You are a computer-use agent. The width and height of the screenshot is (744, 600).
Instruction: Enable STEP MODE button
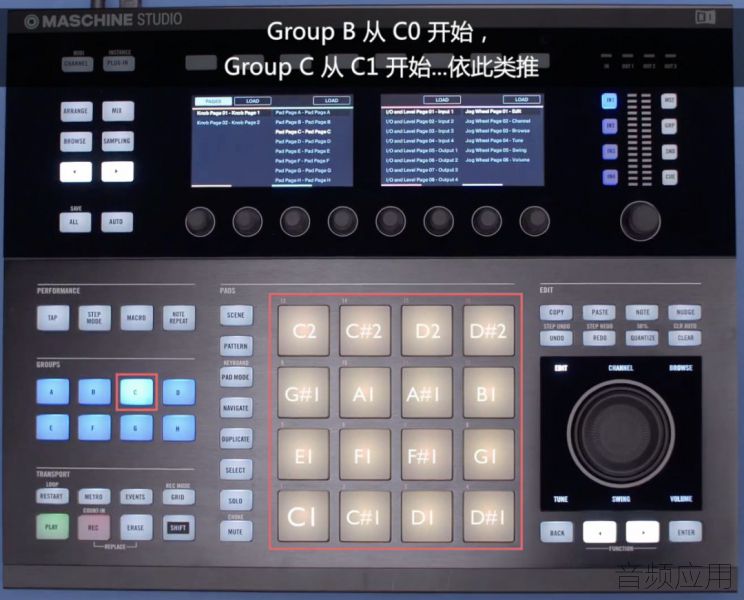pyautogui.click(x=94, y=317)
